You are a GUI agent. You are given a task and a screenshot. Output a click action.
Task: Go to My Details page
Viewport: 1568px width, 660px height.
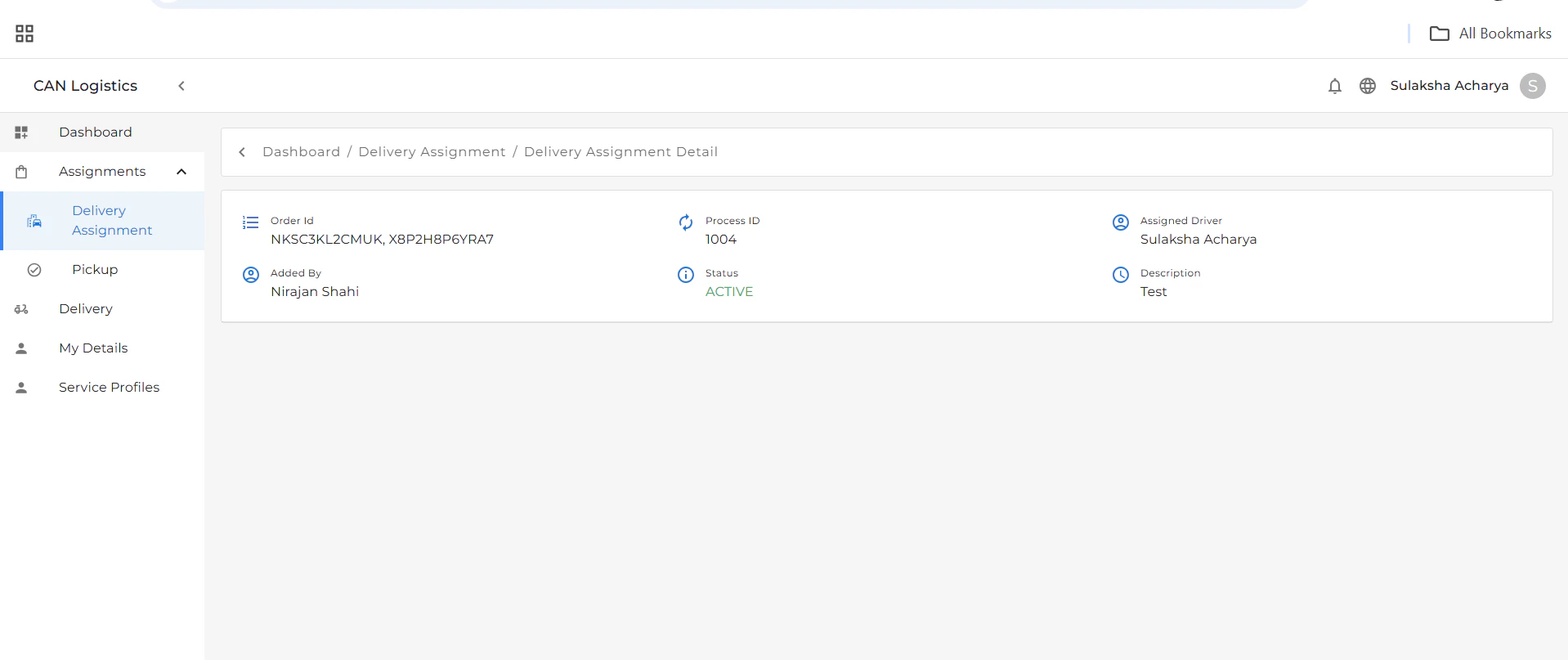click(102, 348)
